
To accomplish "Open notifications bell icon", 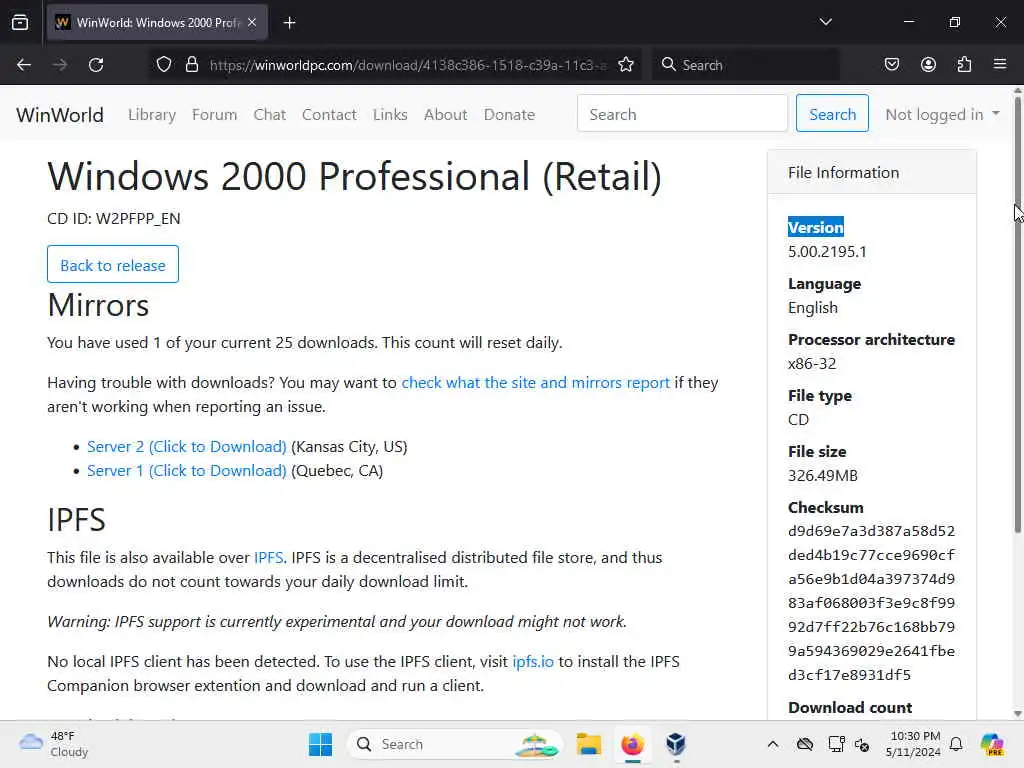I will [956, 744].
